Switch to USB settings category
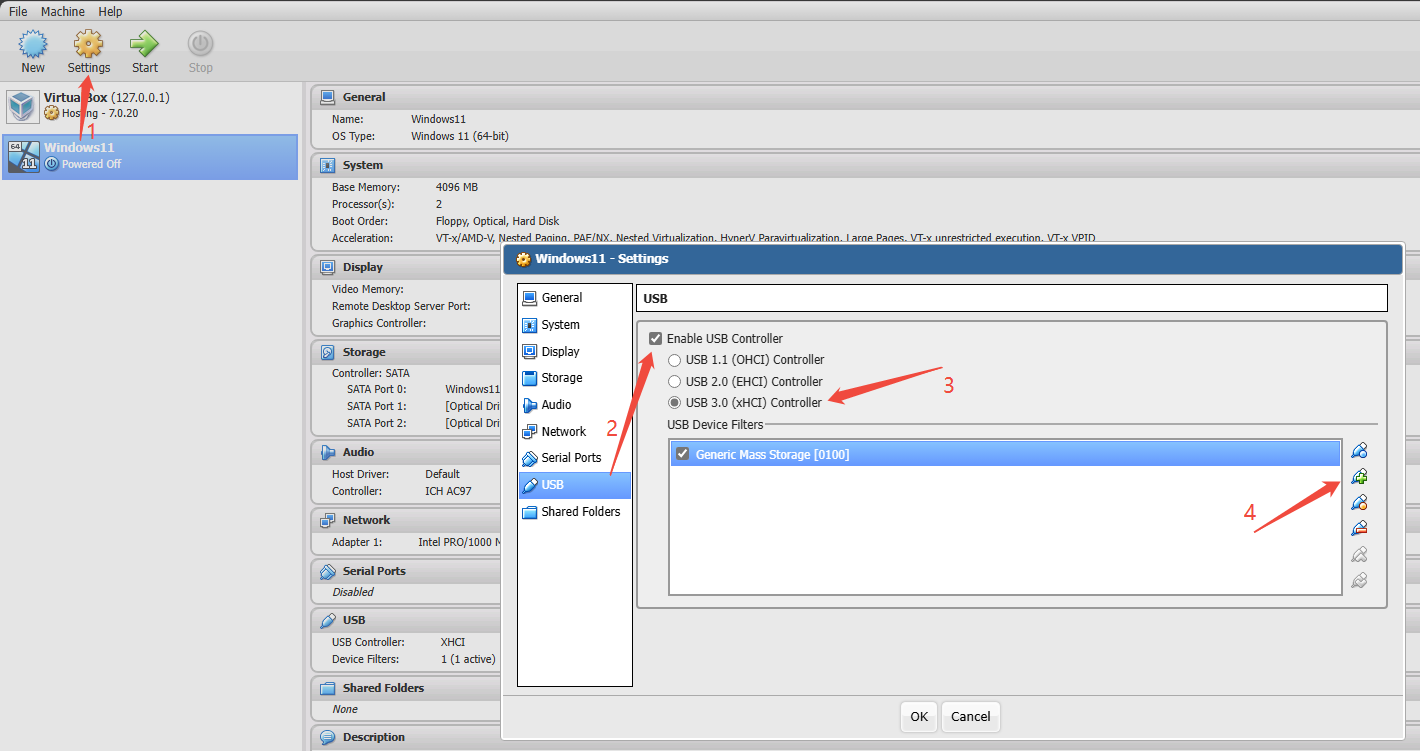This screenshot has height=751, width=1420. [x=575, y=485]
